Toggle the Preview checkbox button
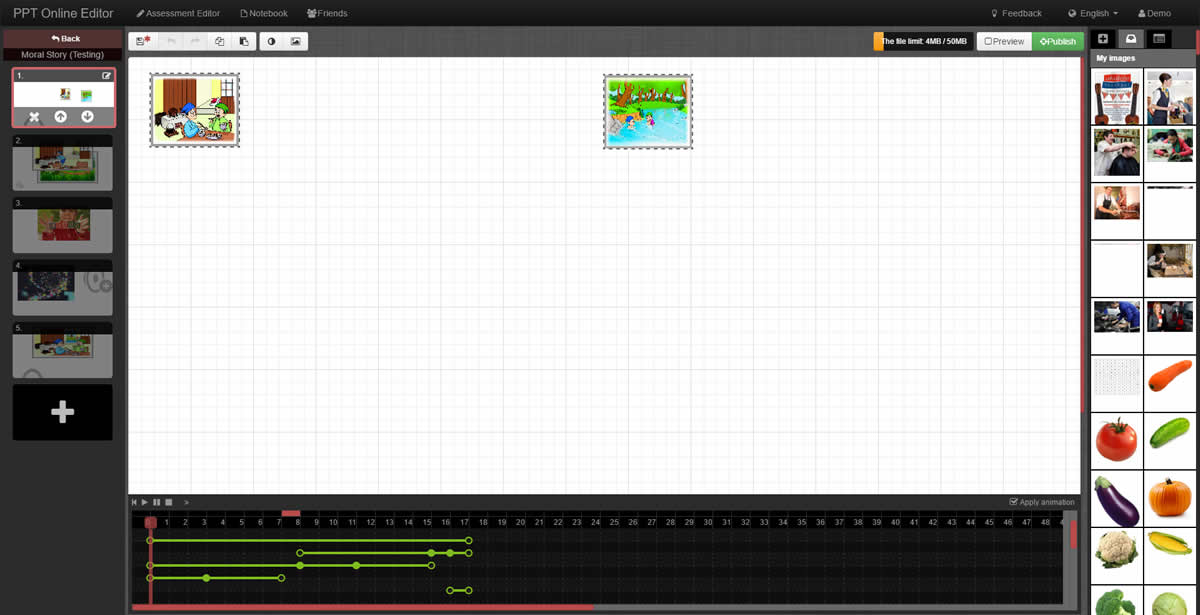The image size is (1200, 615). click(x=1003, y=42)
